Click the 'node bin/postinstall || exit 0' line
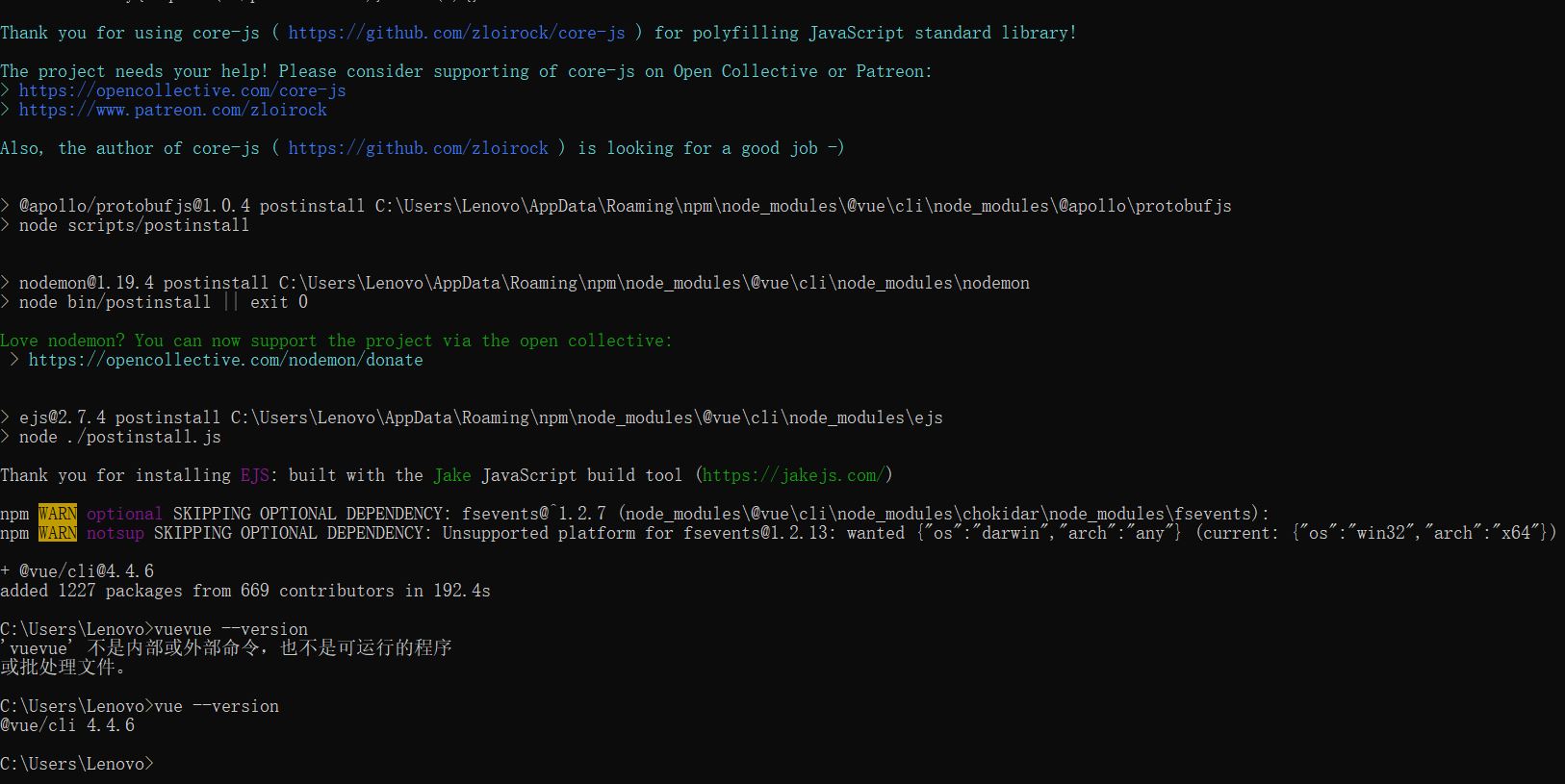Image resolution: width=1565 pixels, height=784 pixels. click(154, 302)
